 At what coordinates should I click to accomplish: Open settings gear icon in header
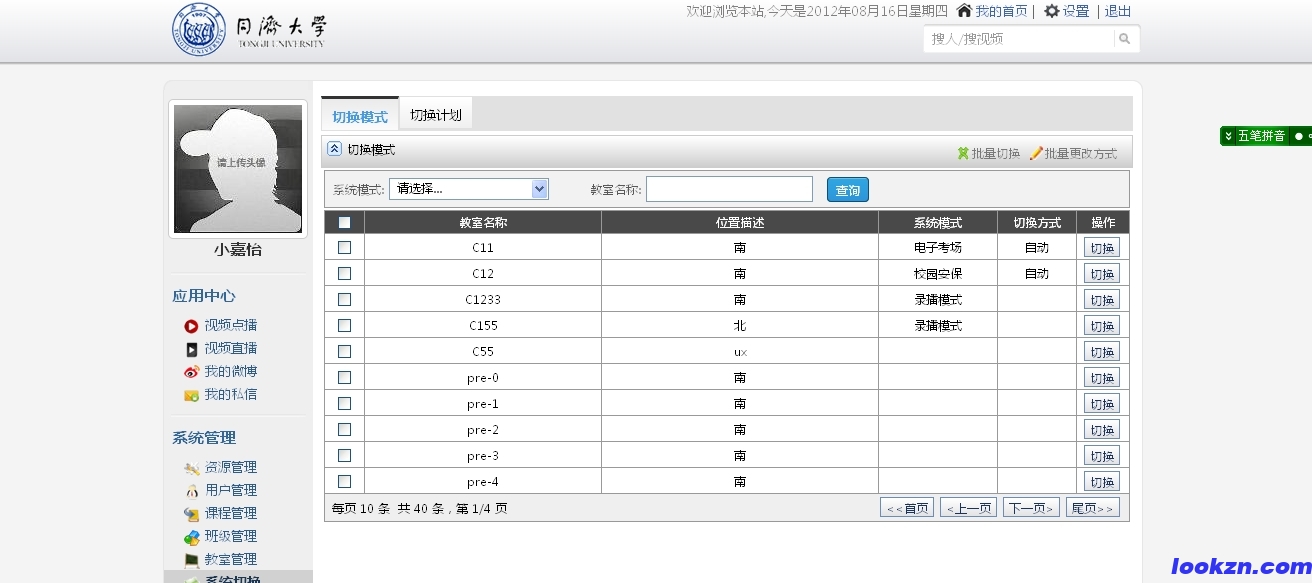pos(1051,11)
